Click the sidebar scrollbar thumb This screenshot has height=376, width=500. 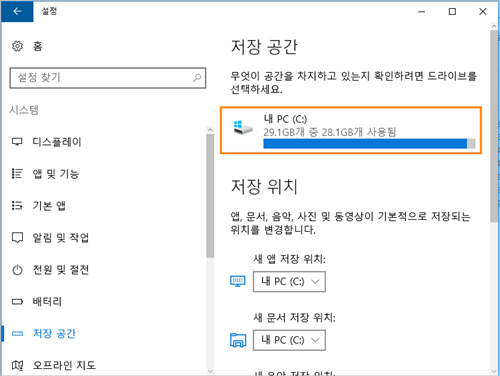[210, 196]
